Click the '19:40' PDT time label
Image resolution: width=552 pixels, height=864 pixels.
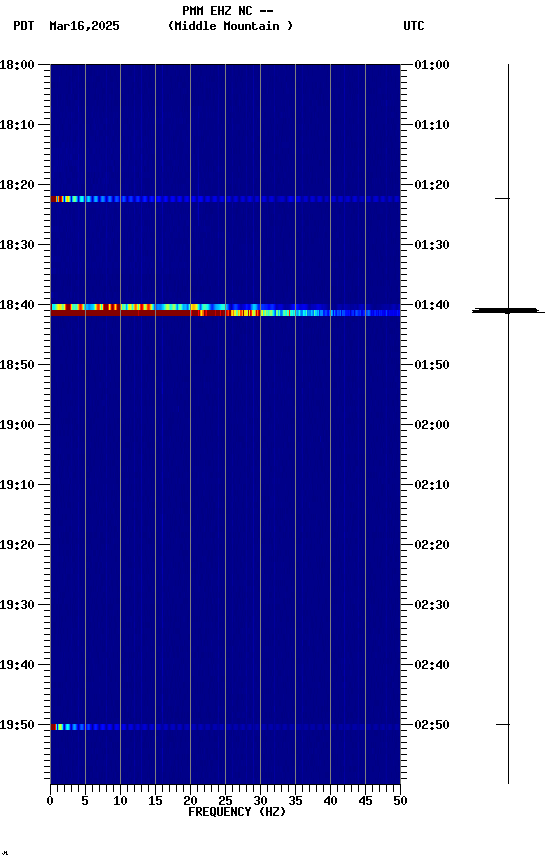click(17, 665)
